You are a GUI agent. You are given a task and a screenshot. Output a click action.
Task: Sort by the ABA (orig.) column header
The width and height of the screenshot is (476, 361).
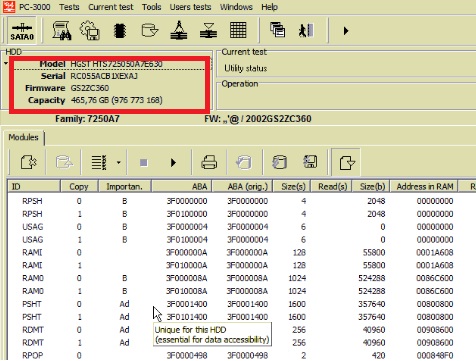(x=242, y=186)
